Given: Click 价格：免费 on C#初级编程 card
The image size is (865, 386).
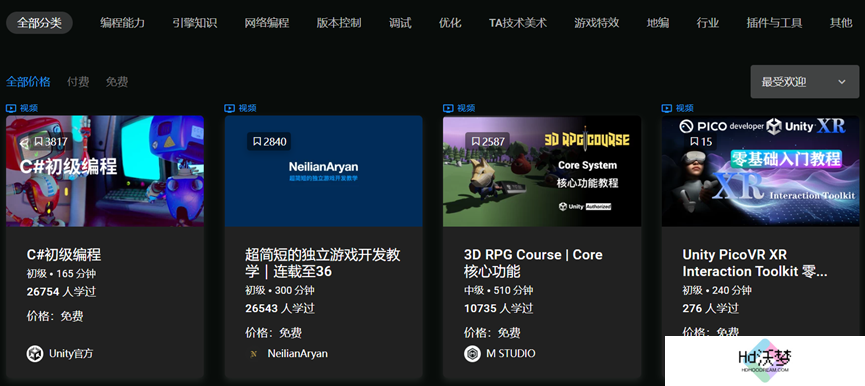Looking at the screenshot, I should tap(55, 317).
